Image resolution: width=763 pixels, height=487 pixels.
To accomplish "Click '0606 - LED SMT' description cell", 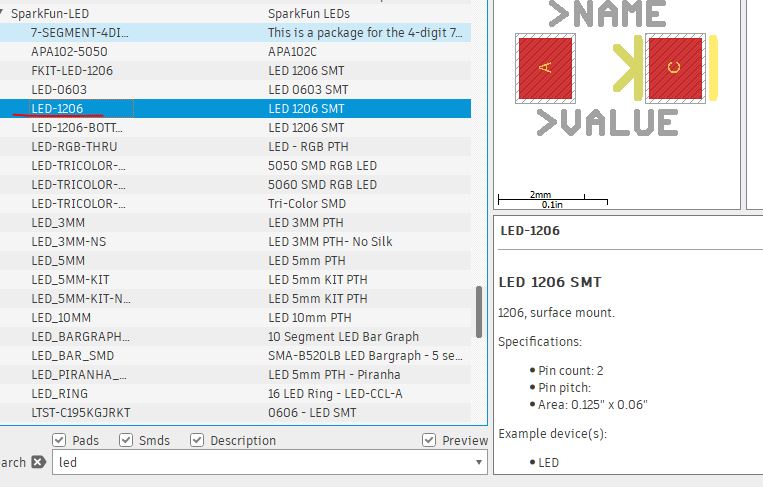I will point(312,412).
